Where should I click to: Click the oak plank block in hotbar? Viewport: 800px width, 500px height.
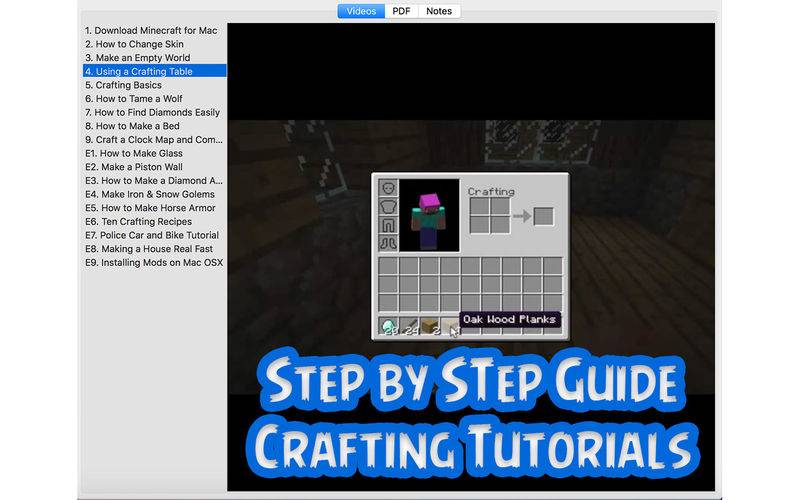(x=430, y=326)
